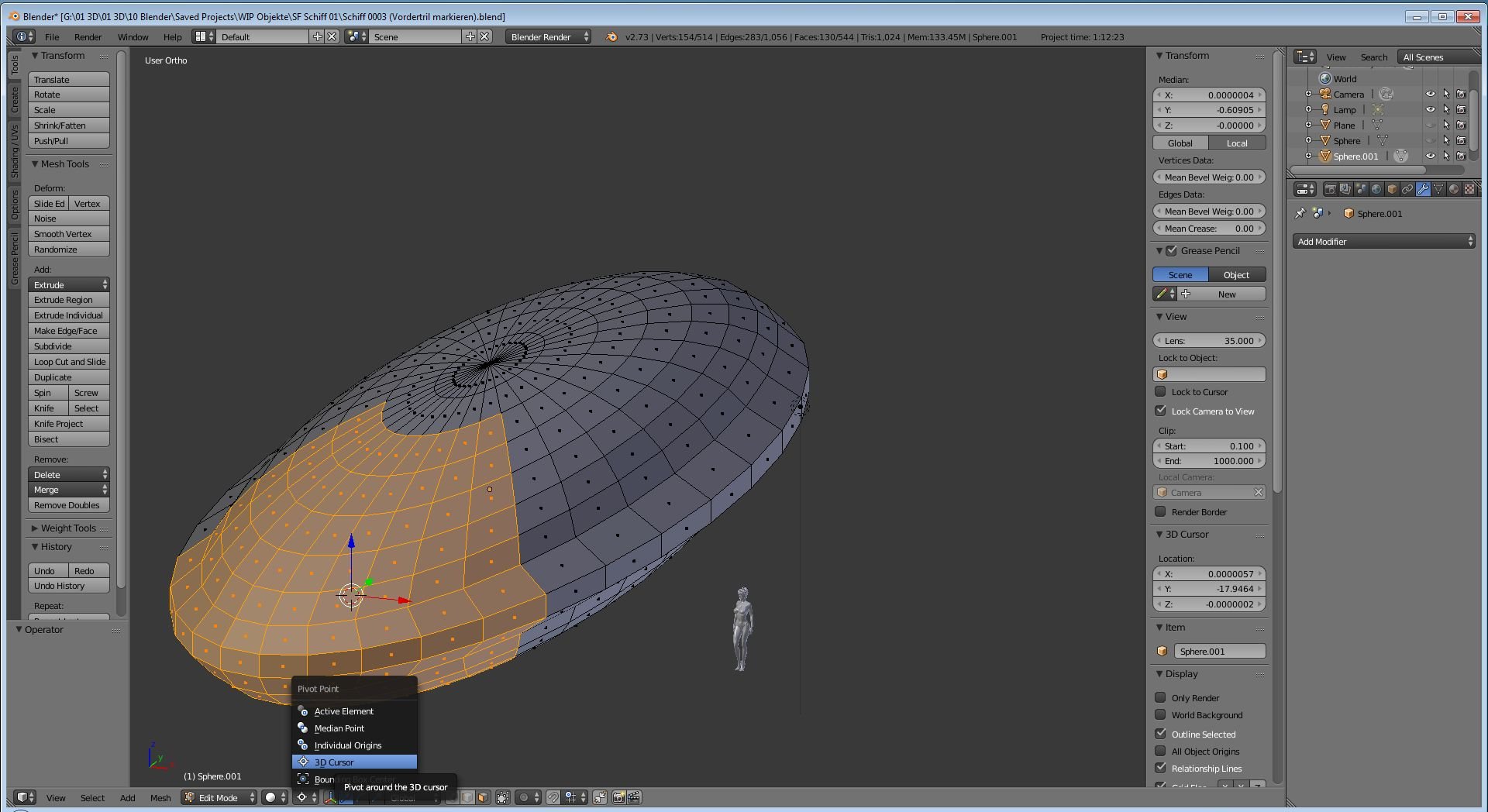This screenshot has height=812, width=1488.
Task: Uncheck Outline Selected in Display
Action: pos(1160,734)
